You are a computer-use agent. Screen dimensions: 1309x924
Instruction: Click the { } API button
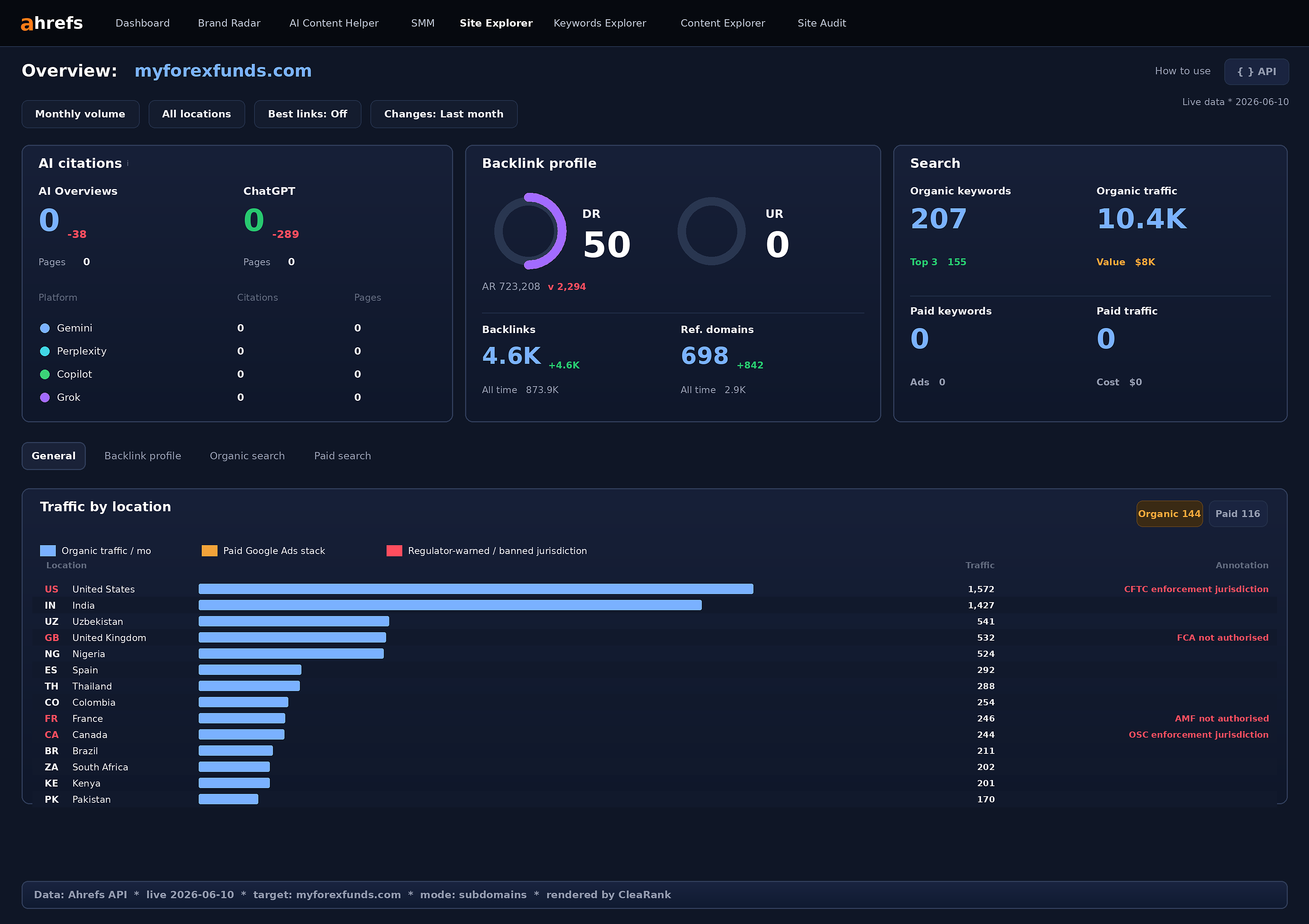[1256, 72]
